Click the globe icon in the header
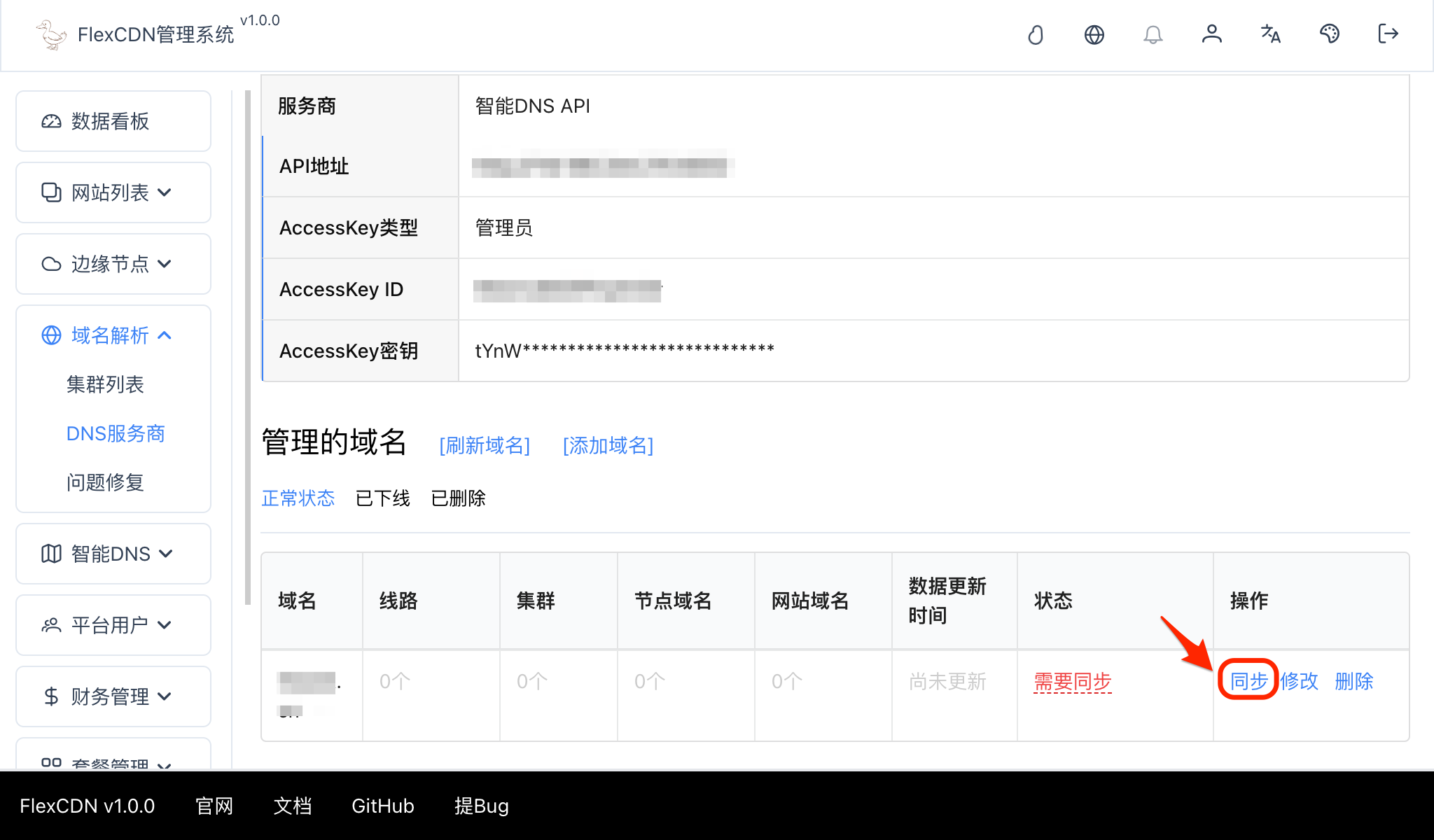This screenshot has height=840, width=1434. point(1094,34)
